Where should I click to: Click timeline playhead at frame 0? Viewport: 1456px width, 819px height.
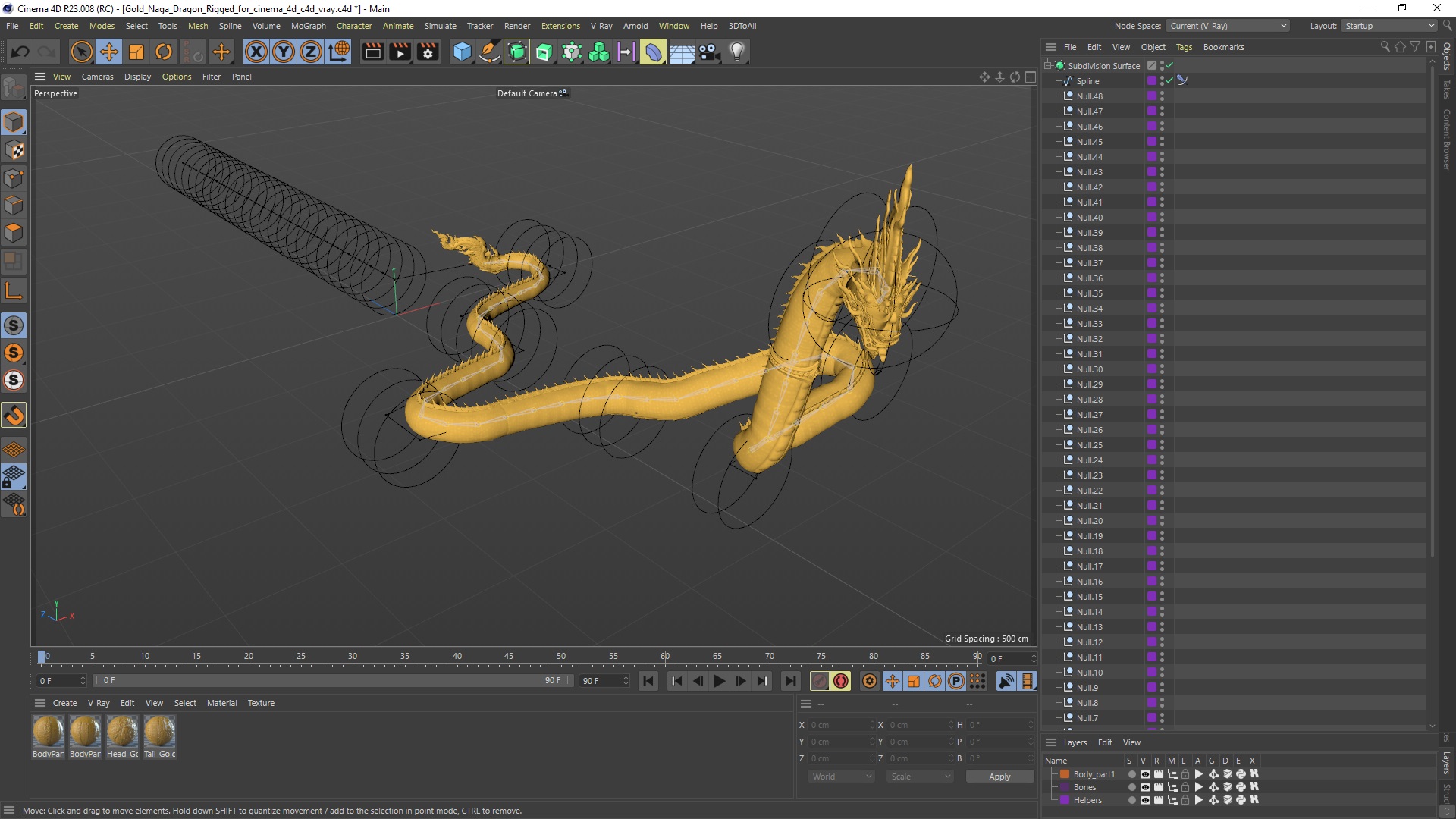click(42, 657)
